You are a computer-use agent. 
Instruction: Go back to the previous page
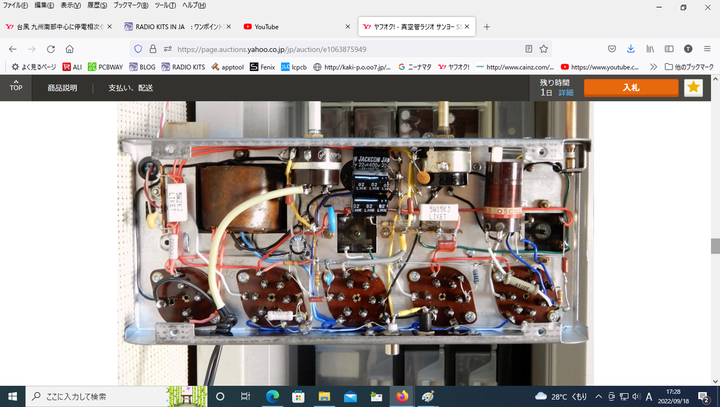pyautogui.click(x=13, y=47)
